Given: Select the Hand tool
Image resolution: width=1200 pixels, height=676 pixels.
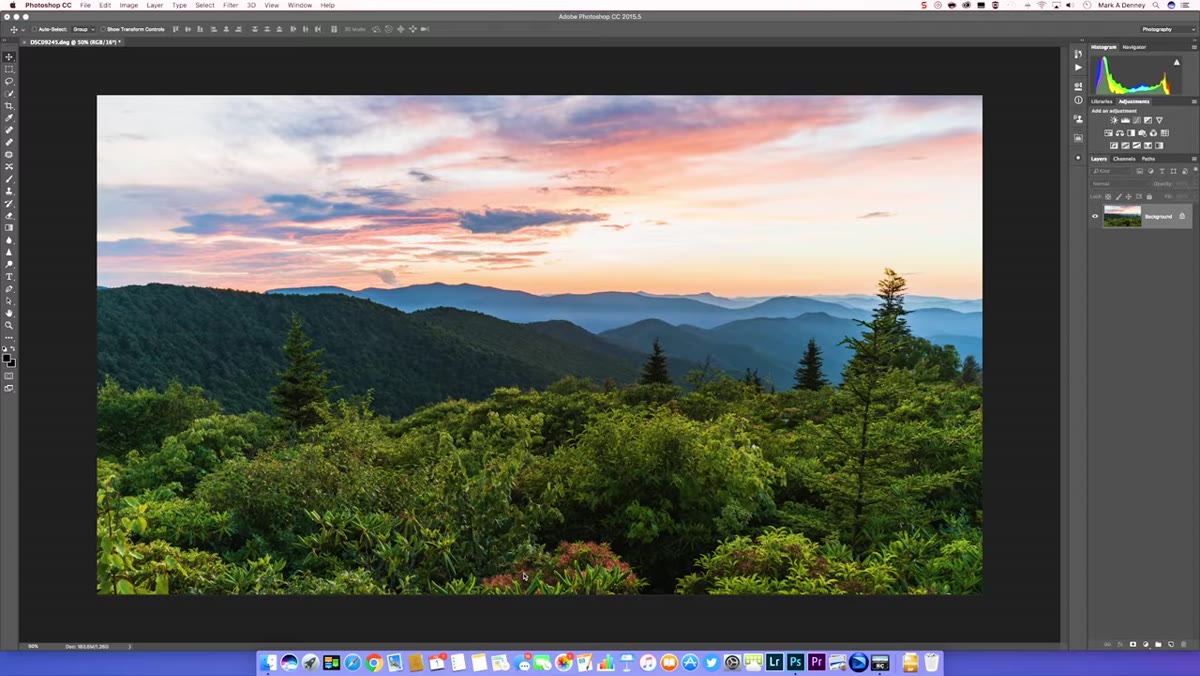Looking at the screenshot, I should (x=8, y=313).
